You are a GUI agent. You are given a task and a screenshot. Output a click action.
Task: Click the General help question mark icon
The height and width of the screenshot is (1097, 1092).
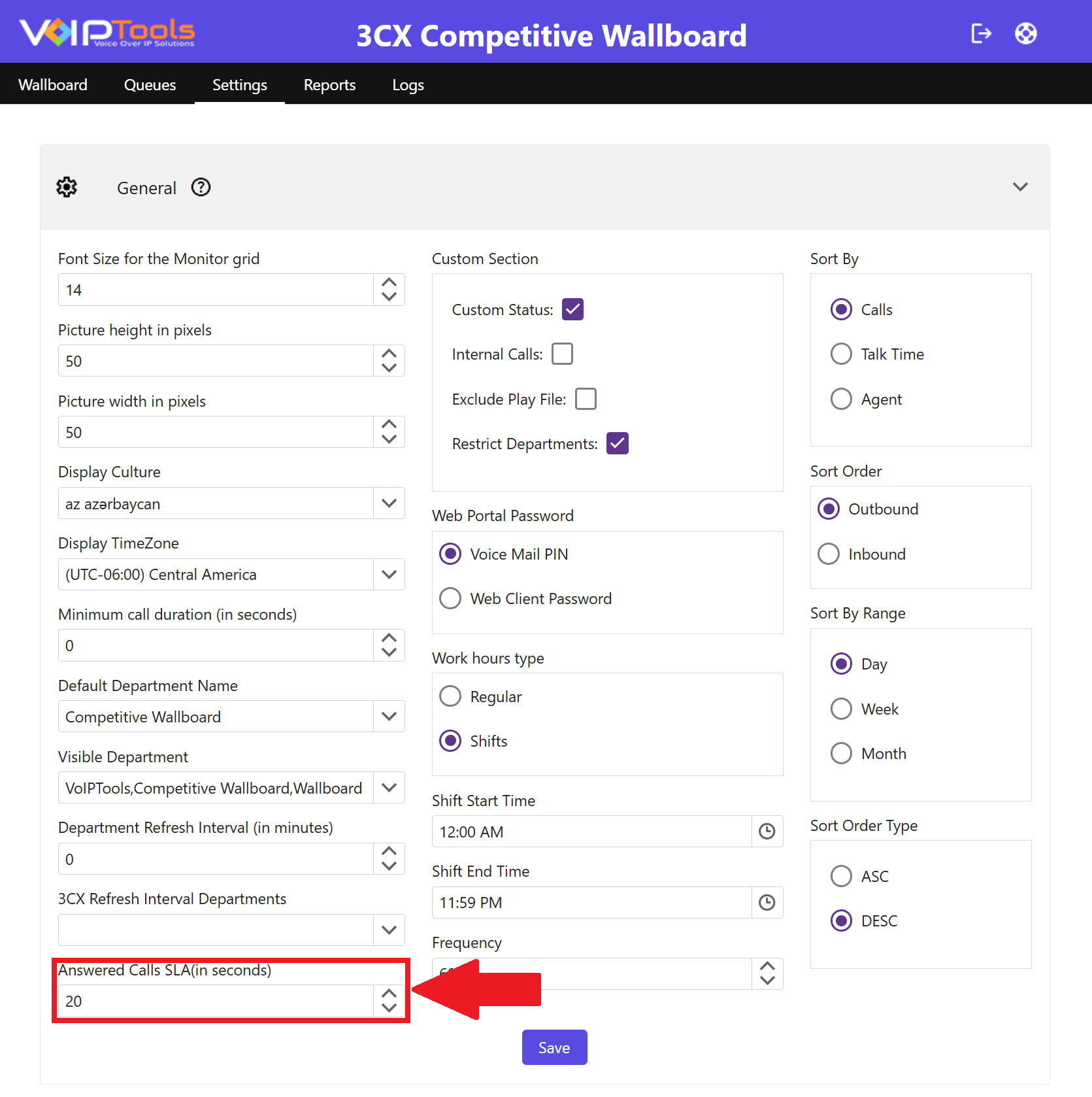(201, 188)
